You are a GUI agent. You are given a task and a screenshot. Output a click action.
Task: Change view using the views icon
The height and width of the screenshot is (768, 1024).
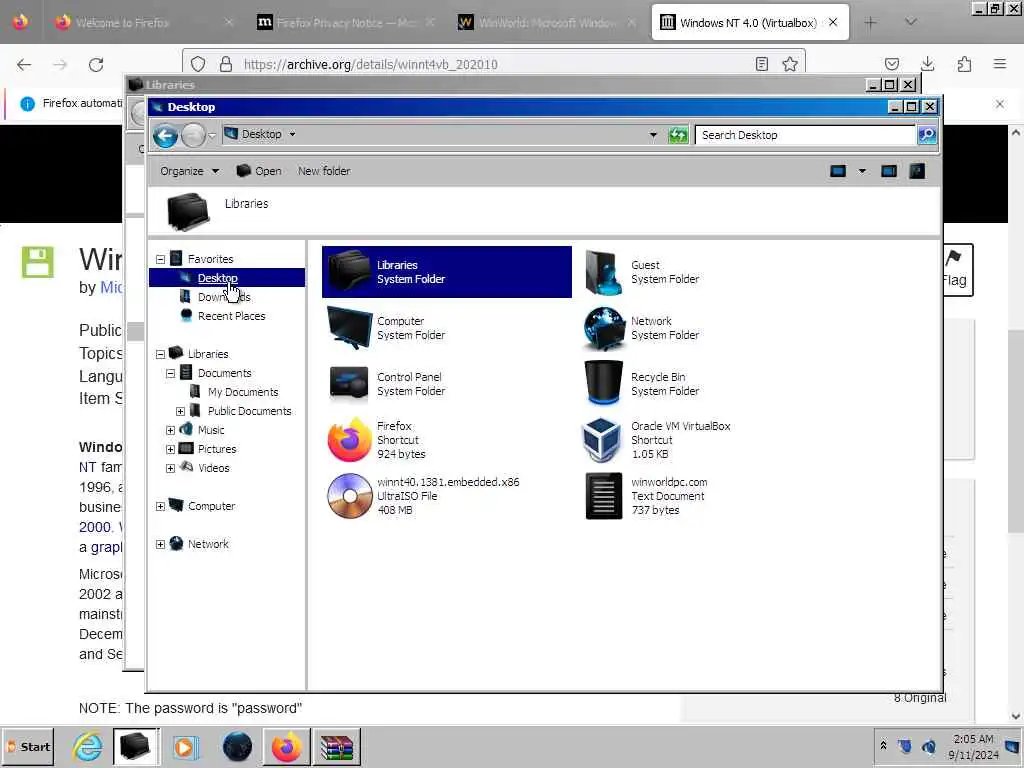coord(838,171)
